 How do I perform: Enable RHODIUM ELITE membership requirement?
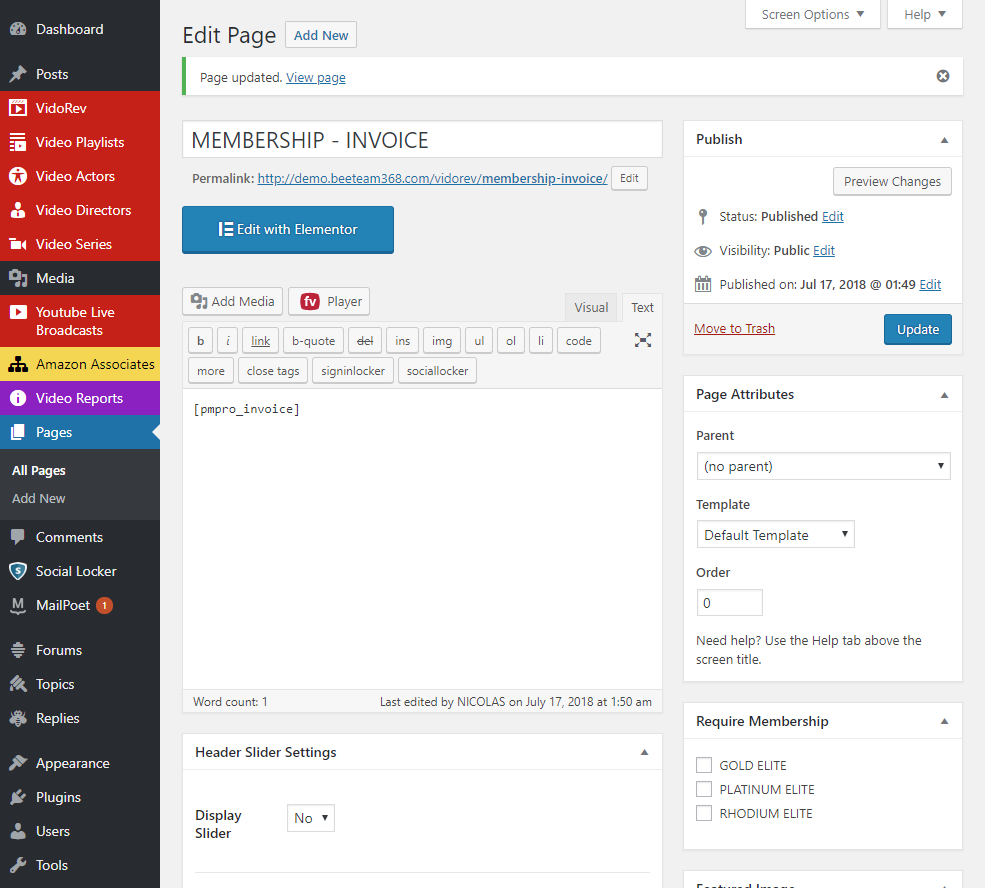pos(704,813)
